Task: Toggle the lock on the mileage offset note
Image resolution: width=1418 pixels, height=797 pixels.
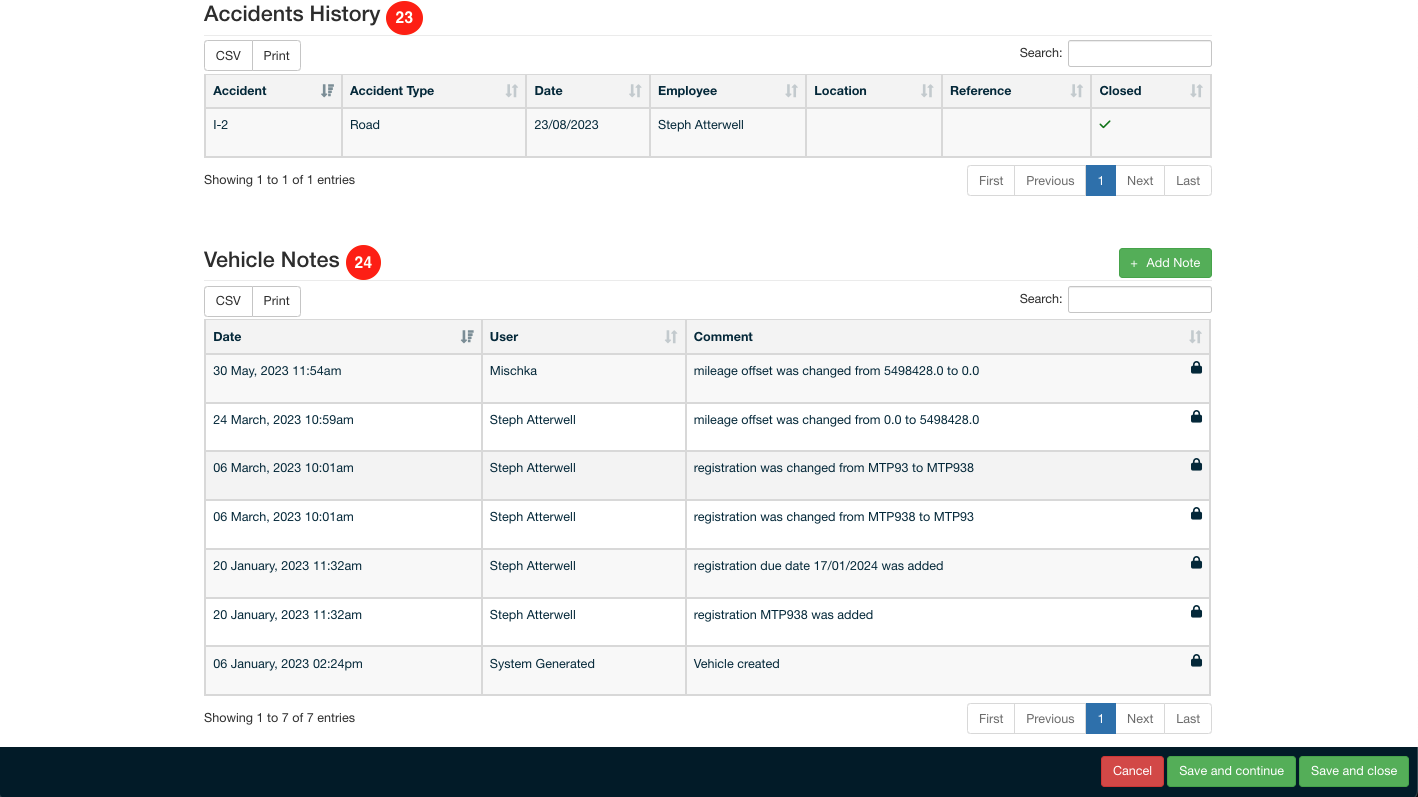Action: tap(1196, 368)
